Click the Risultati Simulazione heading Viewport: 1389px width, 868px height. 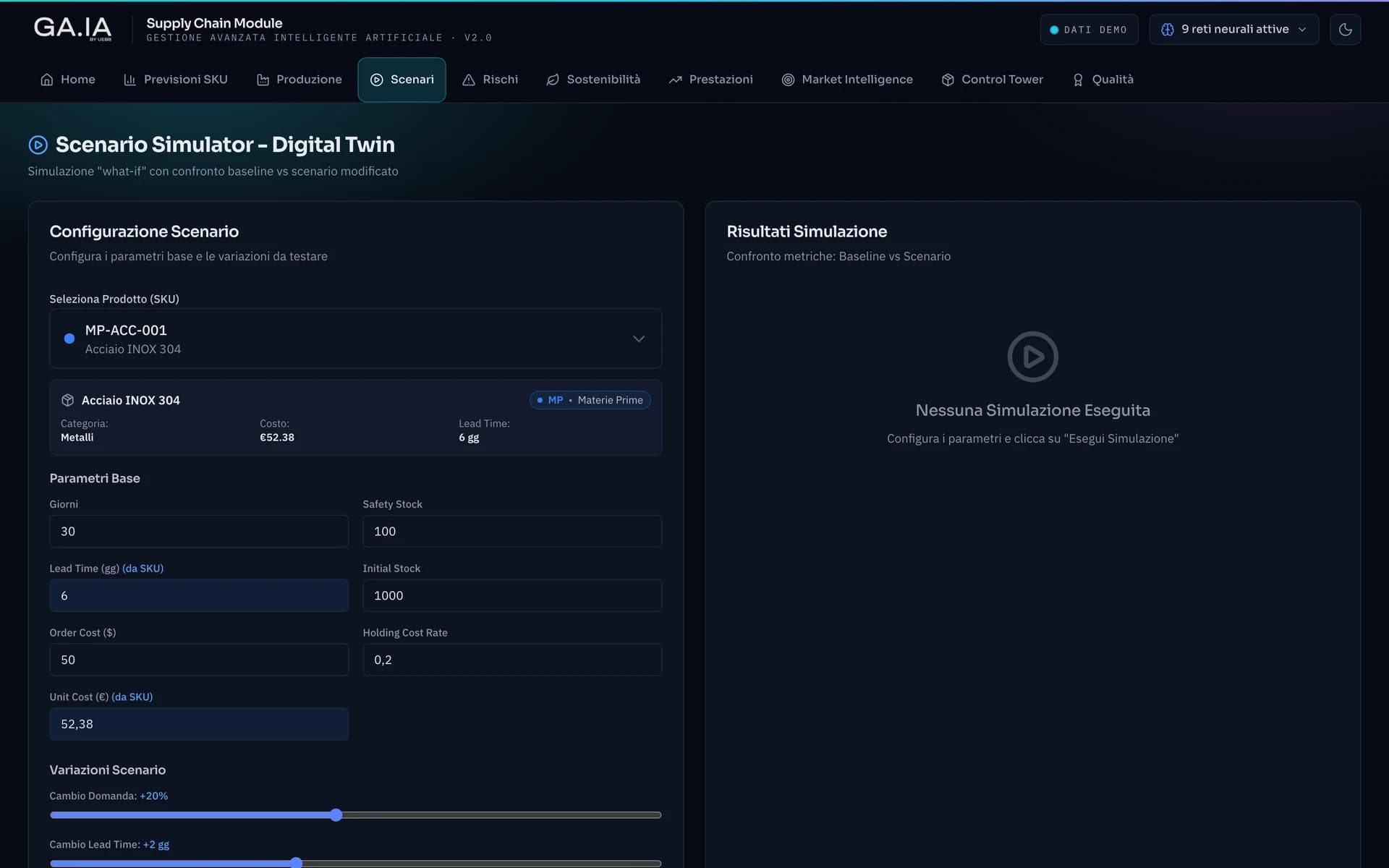tap(807, 231)
